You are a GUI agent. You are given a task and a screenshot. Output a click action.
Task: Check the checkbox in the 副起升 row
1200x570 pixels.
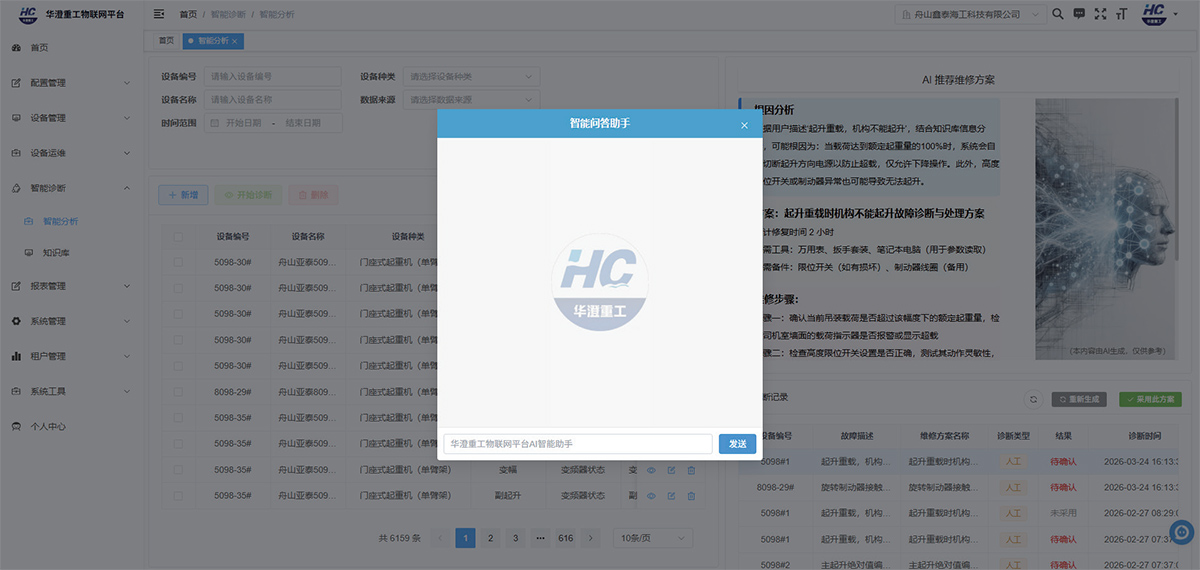(x=178, y=496)
